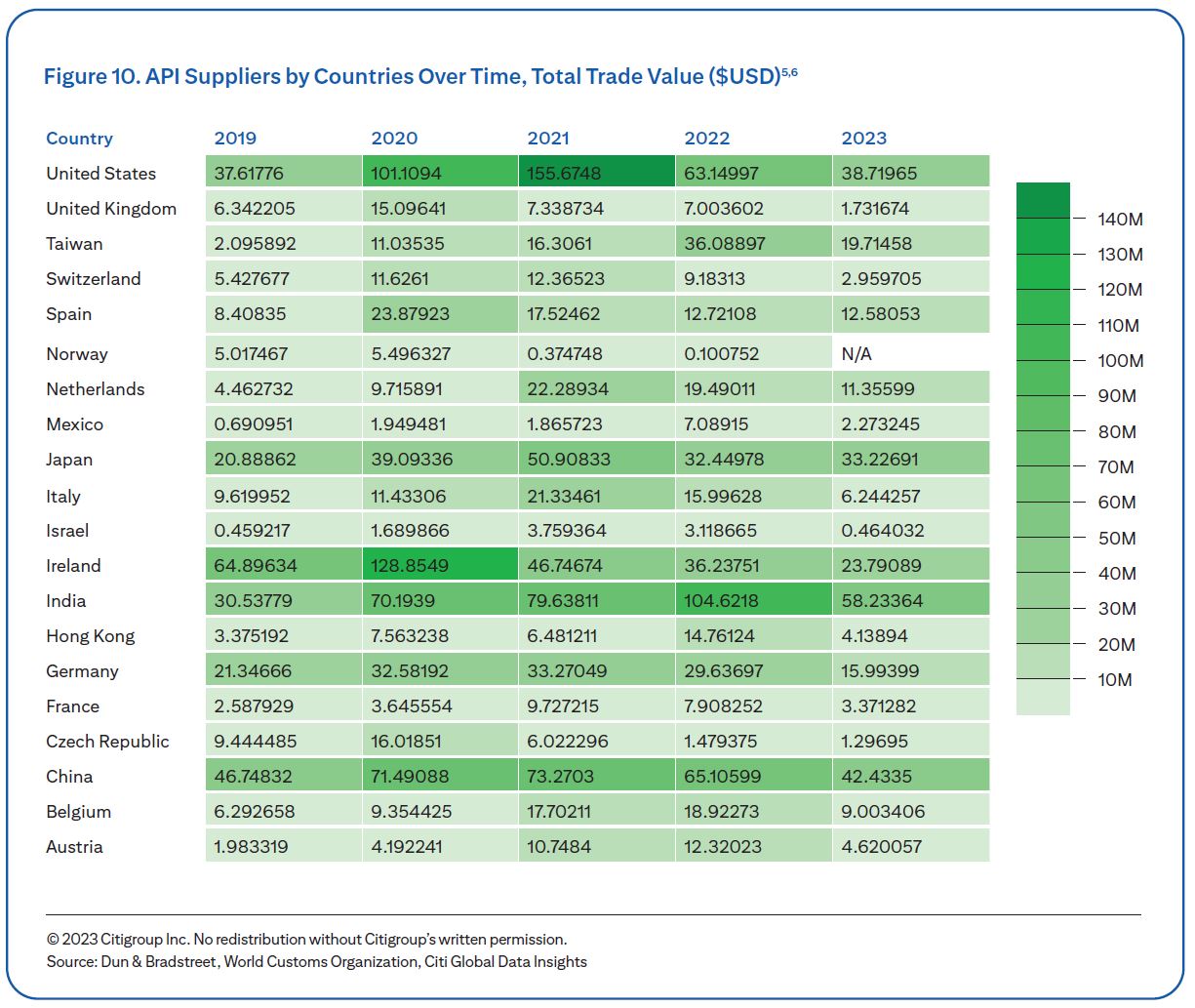Select the 10M legend label
The height and width of the screenshot is (1008, 1195).
point(1115,679)
